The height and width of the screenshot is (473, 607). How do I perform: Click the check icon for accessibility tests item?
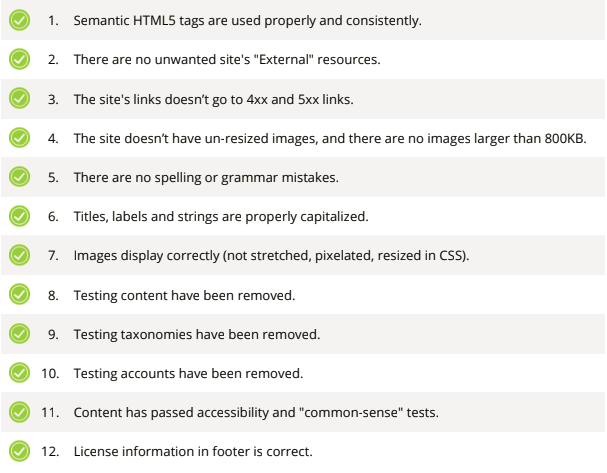(x=19, y=412)
